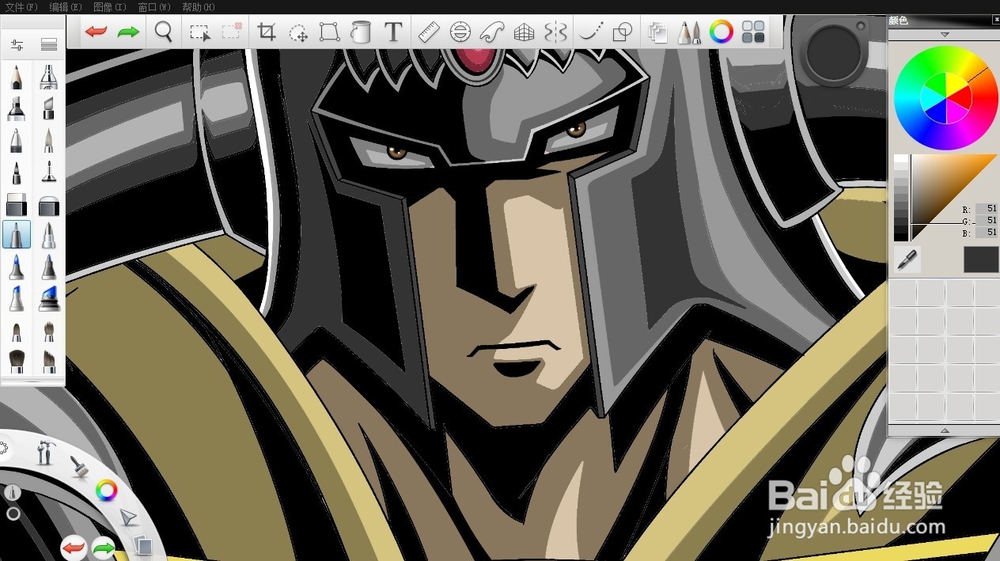Click the green Redo arrow in top toolbar
1000x561 pixels.
[129, 31]
